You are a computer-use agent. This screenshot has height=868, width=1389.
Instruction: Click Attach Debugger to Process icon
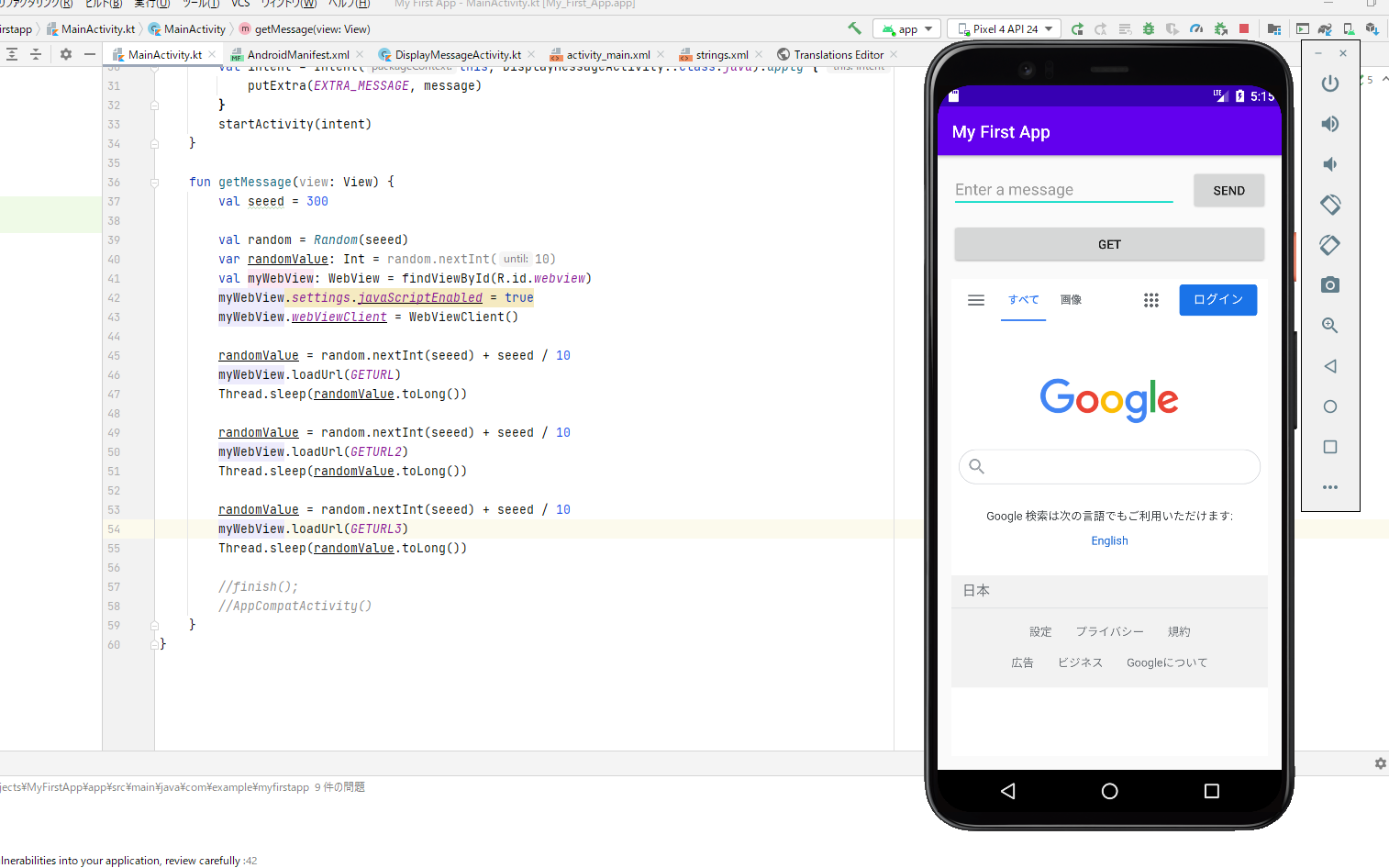coord(1220,29)
